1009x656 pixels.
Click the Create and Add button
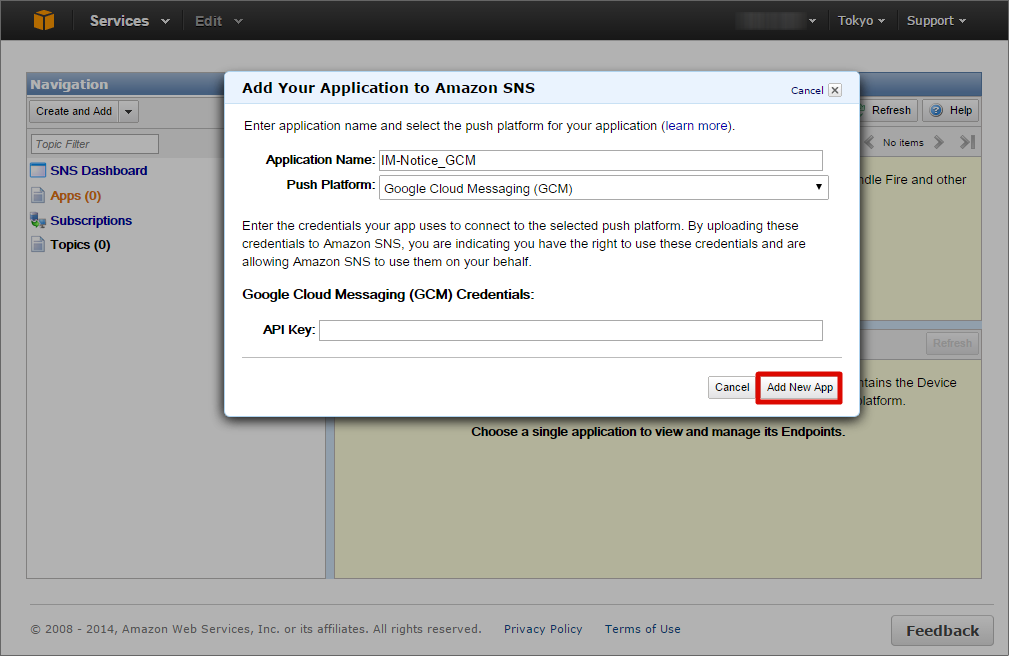coord(74,111)
